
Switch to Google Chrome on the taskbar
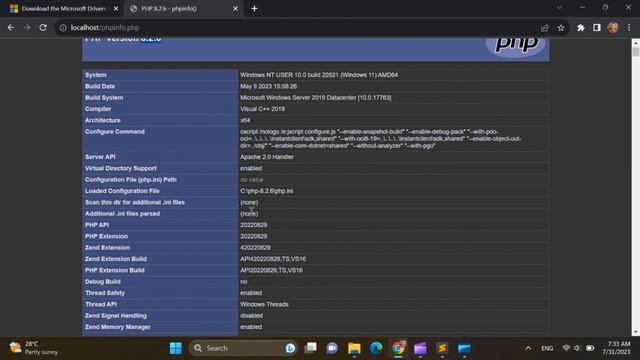point(398,348)
